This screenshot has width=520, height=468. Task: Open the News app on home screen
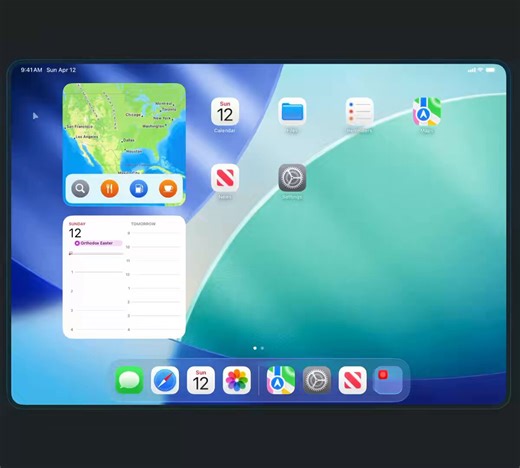point(225,178)
